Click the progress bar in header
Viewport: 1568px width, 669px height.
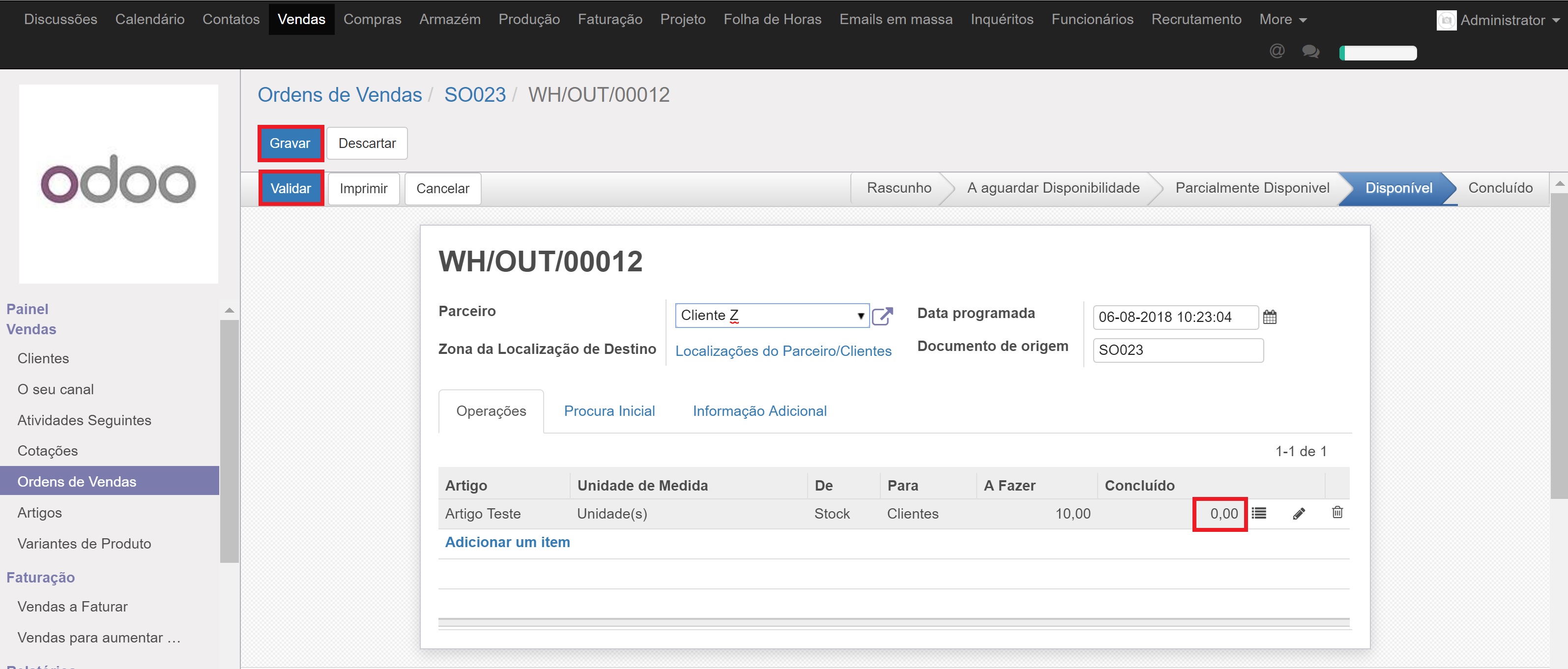tap(1377, 53)
